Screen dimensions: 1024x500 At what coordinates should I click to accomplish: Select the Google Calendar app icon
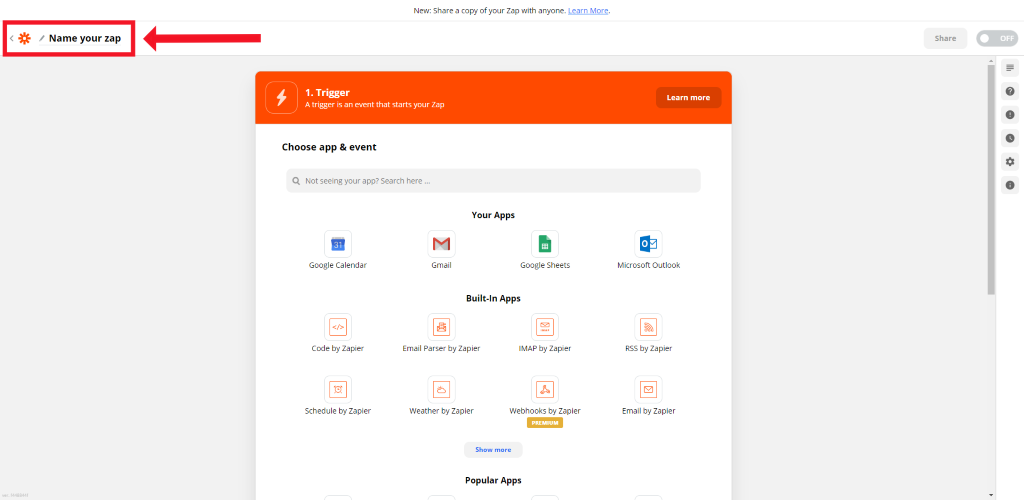point(338,244)
